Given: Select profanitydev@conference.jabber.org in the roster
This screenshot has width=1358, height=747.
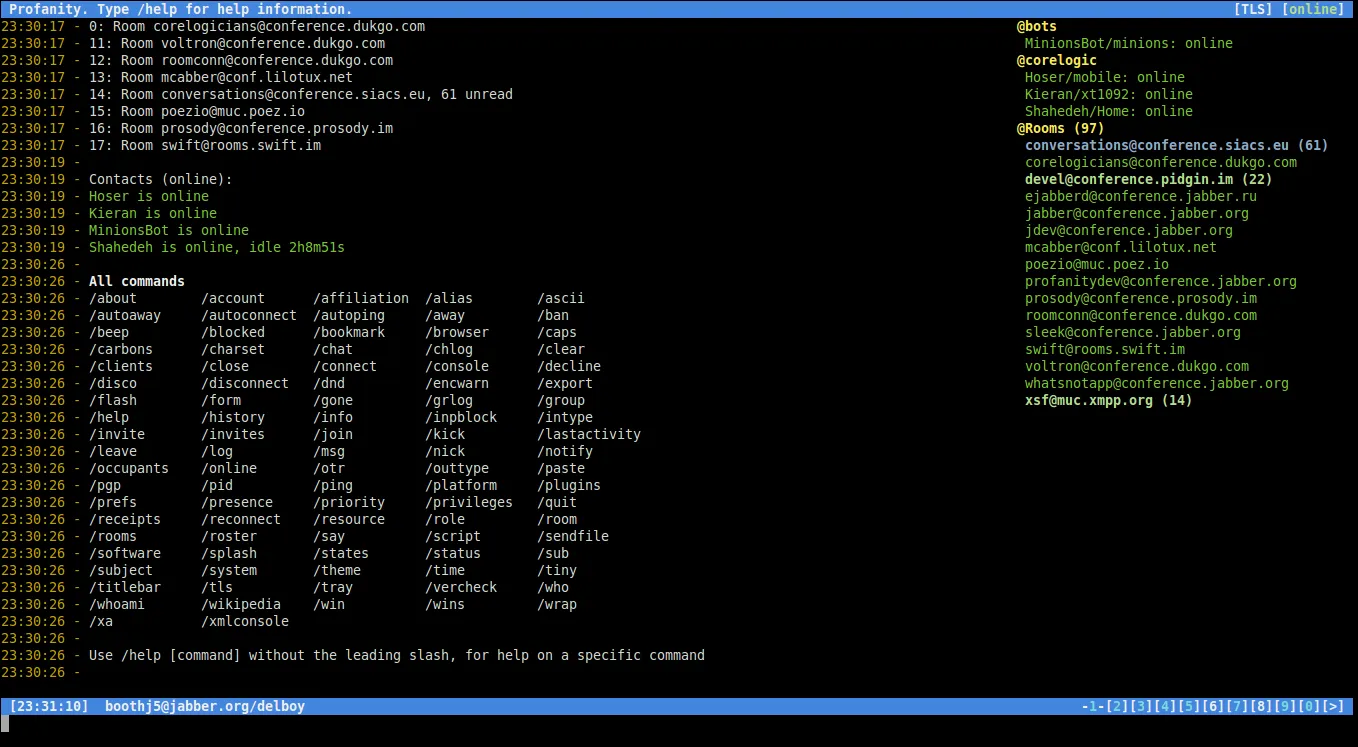Looking at the screenshot, I should click(1160, 281).
